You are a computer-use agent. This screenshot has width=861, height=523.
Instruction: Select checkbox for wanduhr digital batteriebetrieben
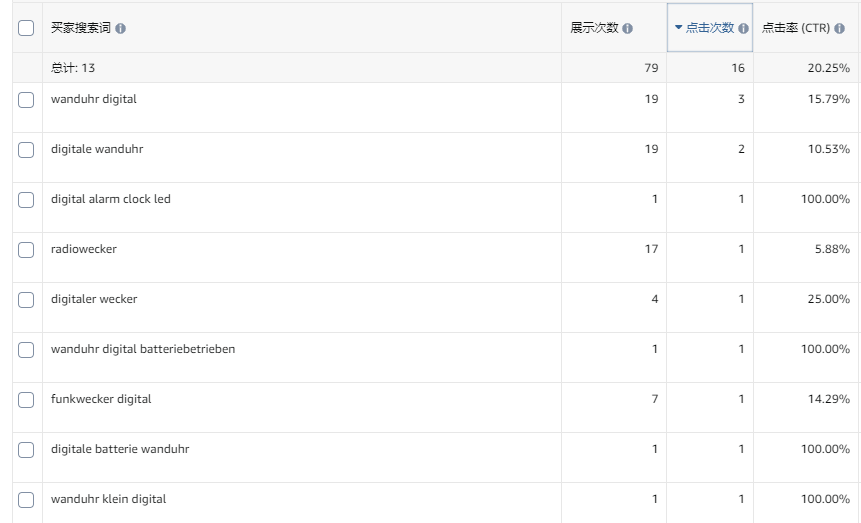click(x=26, y=350)
